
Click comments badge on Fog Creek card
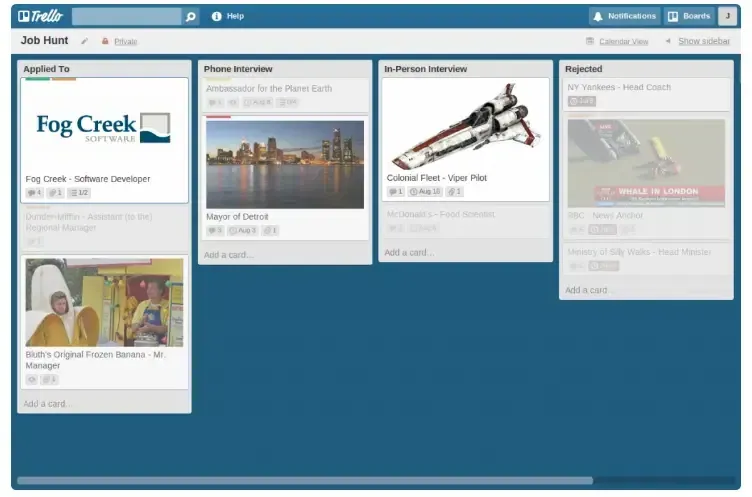[34, 193]
